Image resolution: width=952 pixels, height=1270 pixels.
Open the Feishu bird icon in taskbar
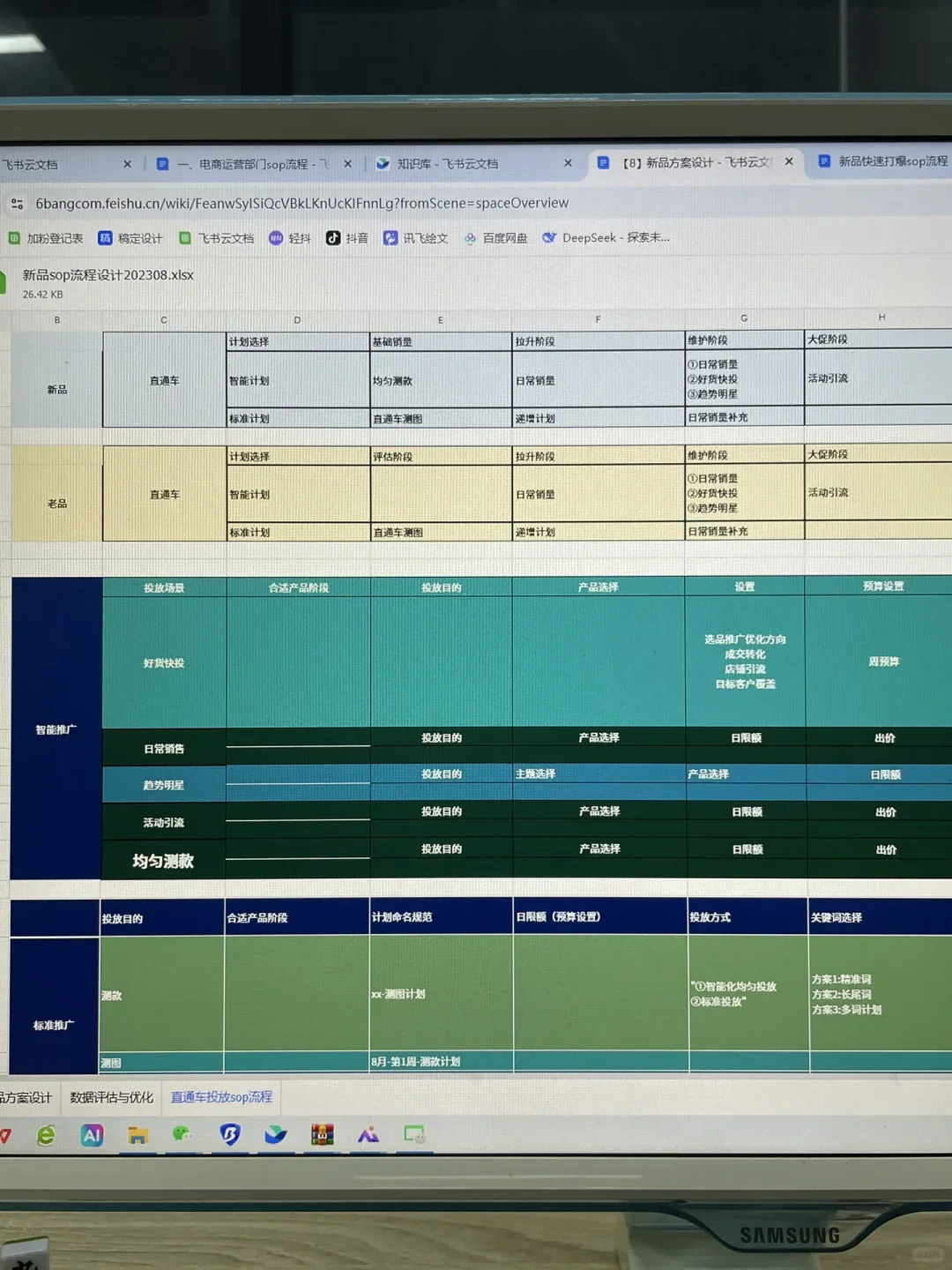(x=276, y=1134)
